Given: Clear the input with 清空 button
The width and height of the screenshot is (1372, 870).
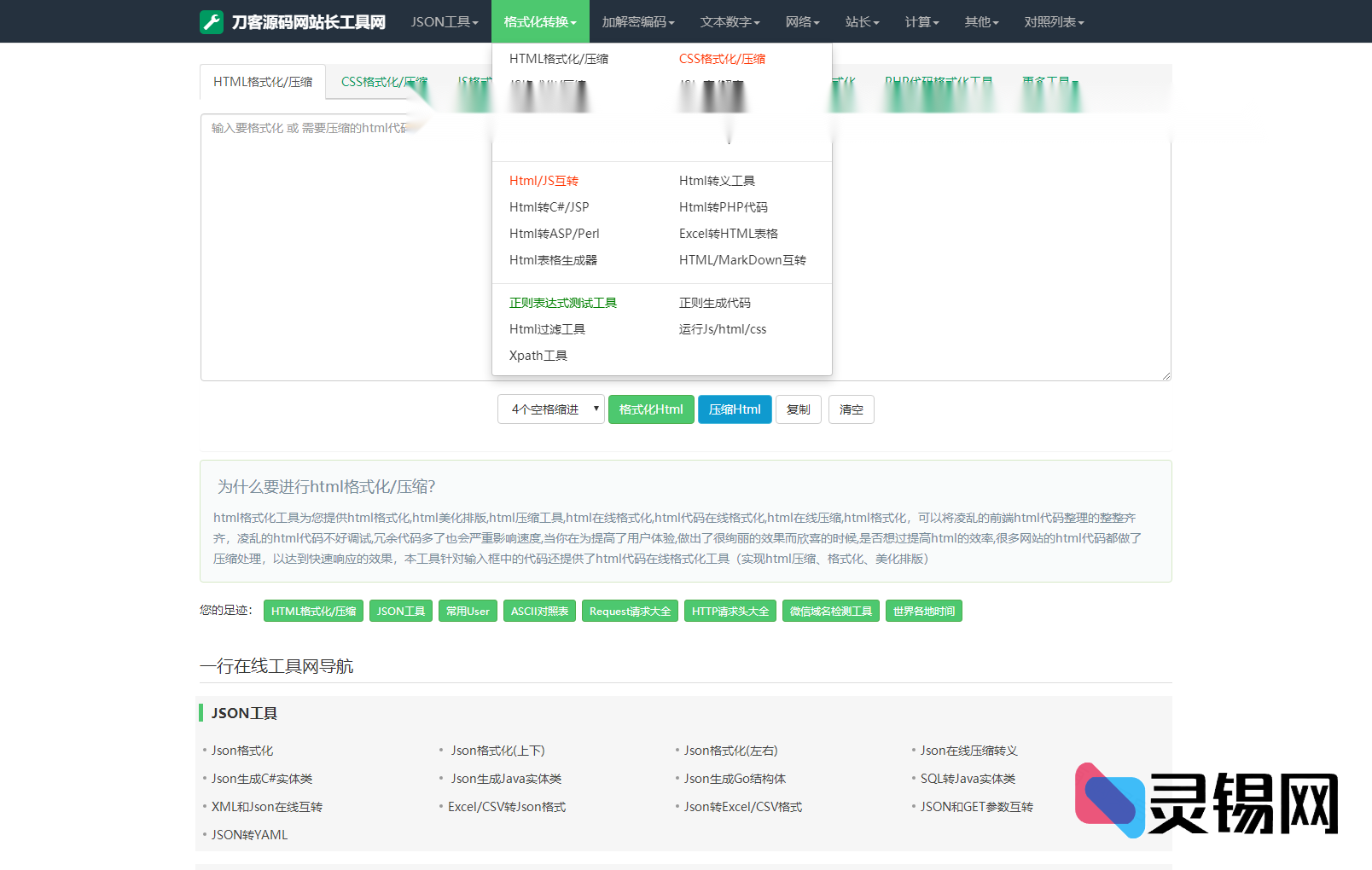Looking at the screenshot, I should coord(851,409).
